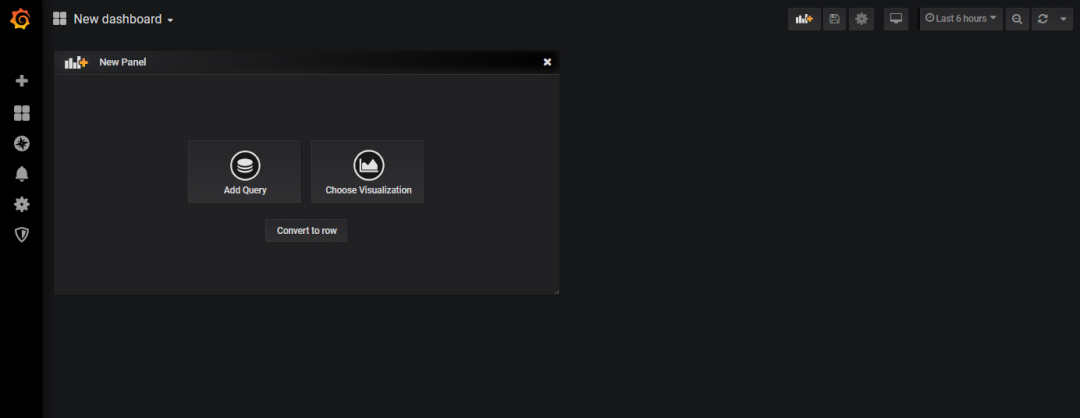Click the Choose Visualization button
Image resolution: width=1080 pixels, height=418 pixels.
click(x=368, y=171)
